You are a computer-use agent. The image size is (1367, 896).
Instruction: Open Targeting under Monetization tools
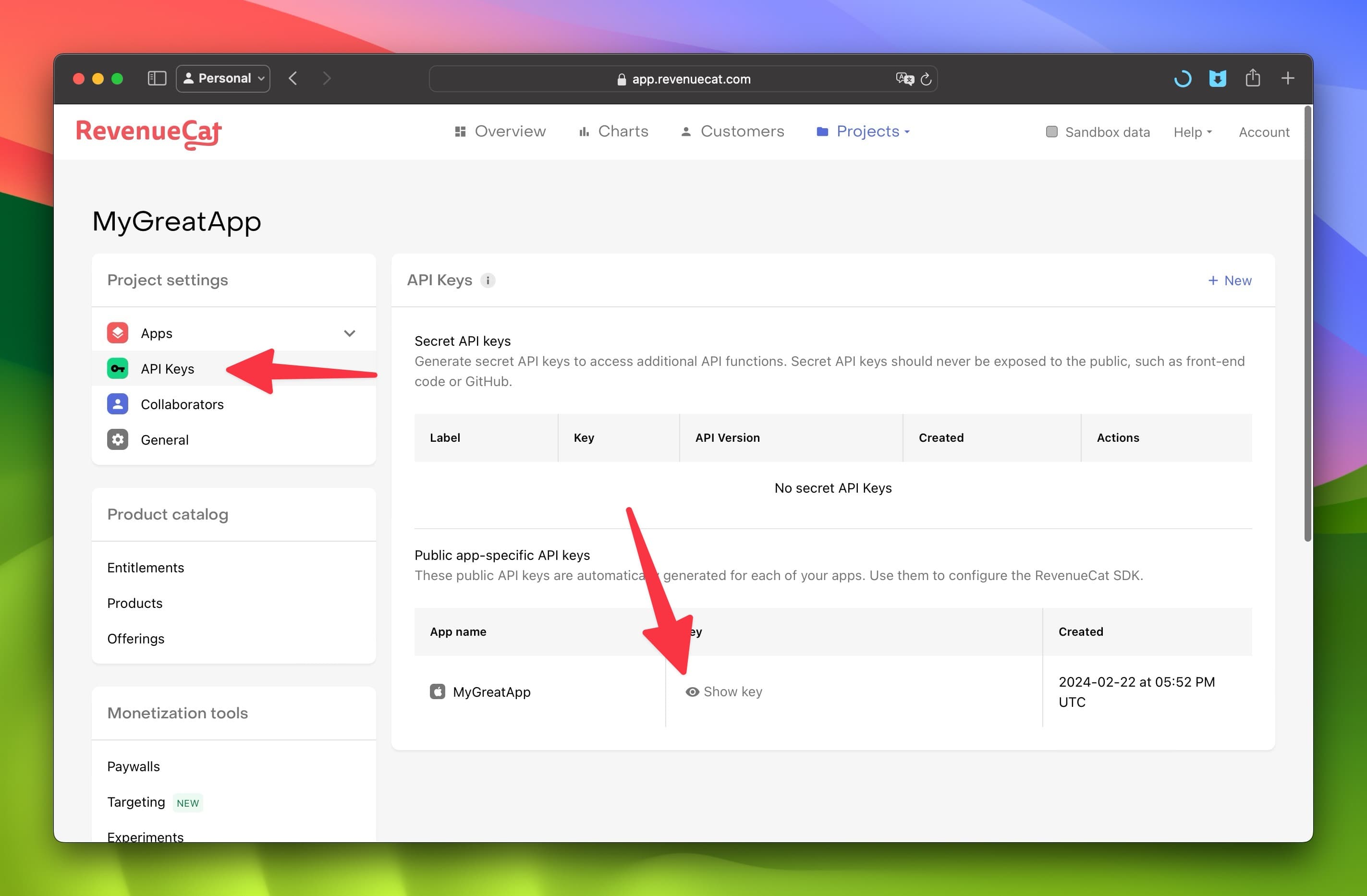[136, 802]
